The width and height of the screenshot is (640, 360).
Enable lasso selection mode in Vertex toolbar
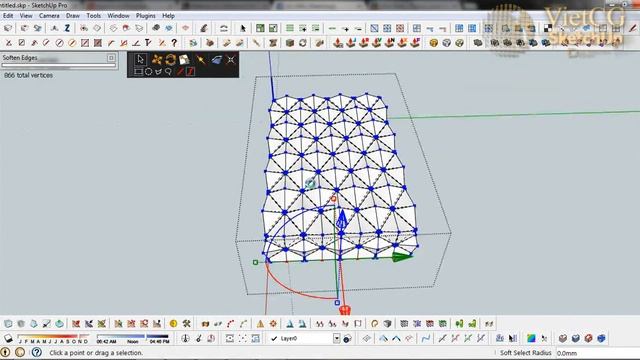[x=168, y=71]
